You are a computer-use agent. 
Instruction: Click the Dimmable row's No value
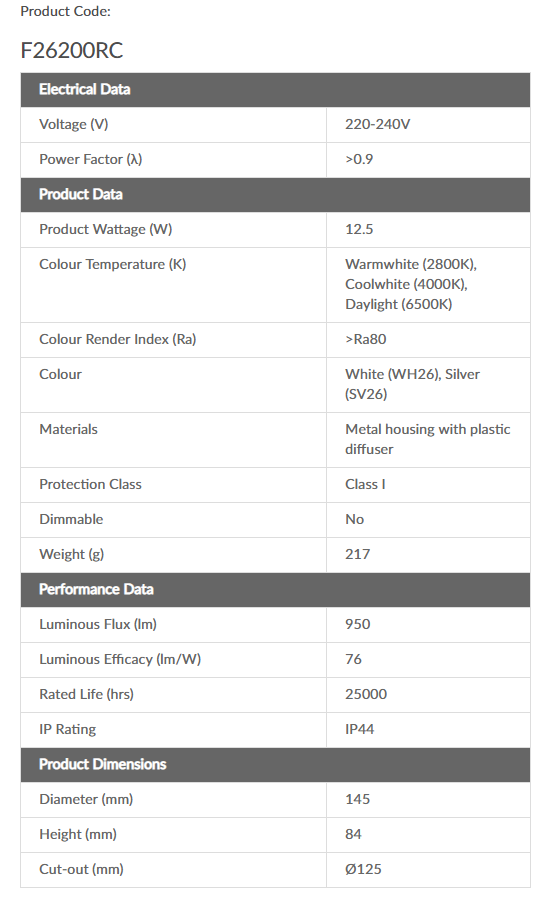[355, 519]
